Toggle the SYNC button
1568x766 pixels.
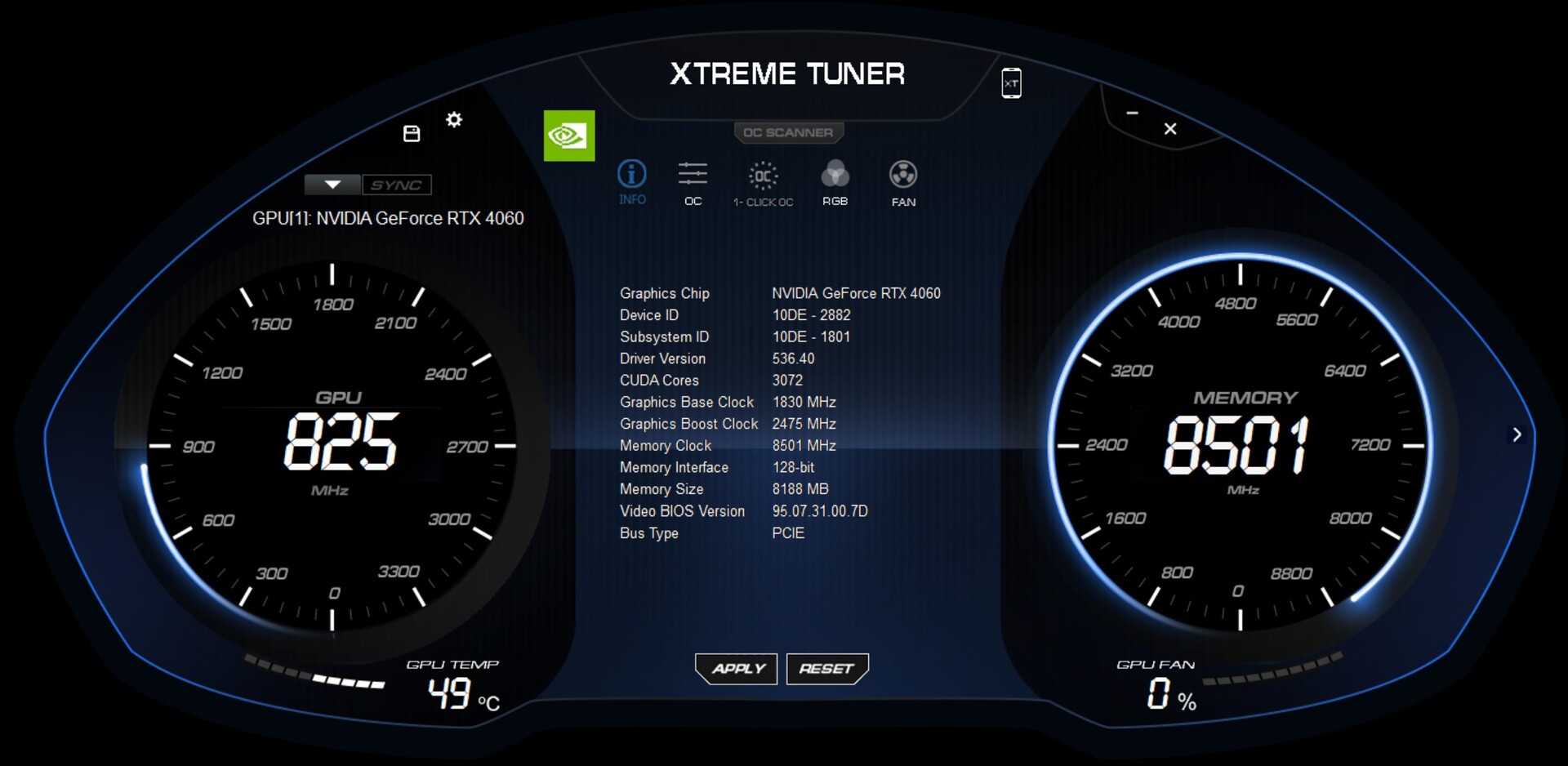pos(397,185)
